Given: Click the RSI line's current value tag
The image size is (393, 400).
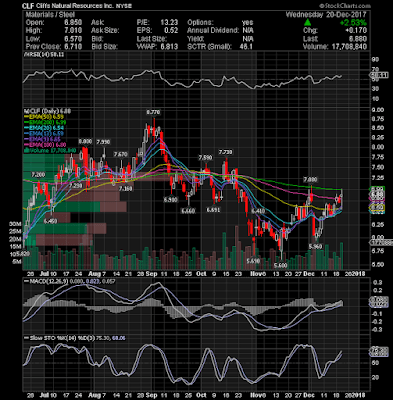Looking at the screenshot, I should pyautogui.click(x=379, y=76).
